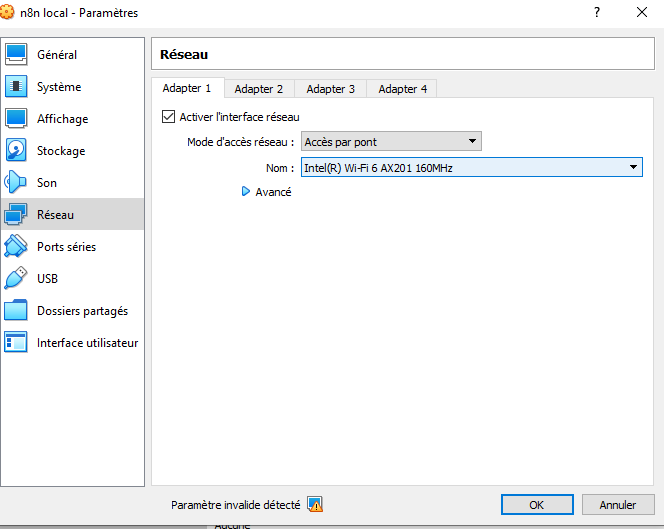Switch to the Adapter 3 tab
Screen dimensions: 664x529
click(330, 89)
